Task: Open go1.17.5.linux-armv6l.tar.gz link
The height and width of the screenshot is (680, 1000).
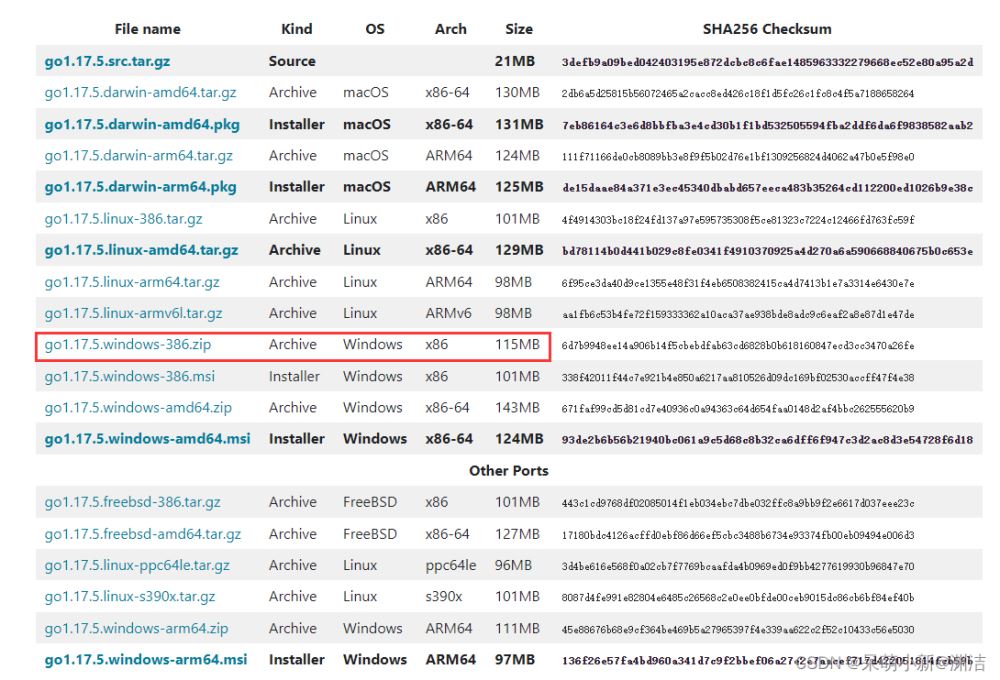Action: point(133,313)
